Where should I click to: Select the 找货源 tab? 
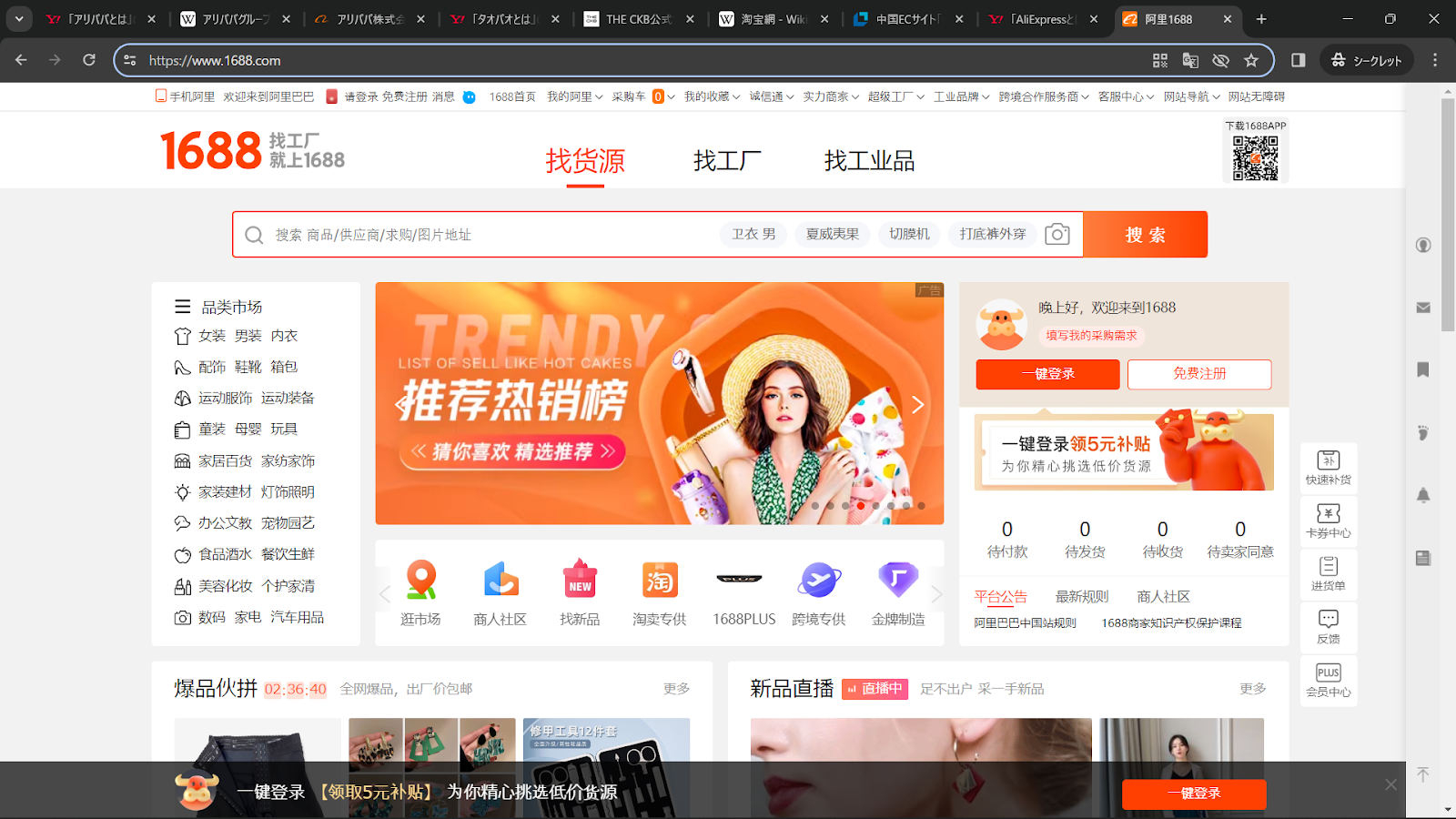pyautogui.click(x=585, y=161)
